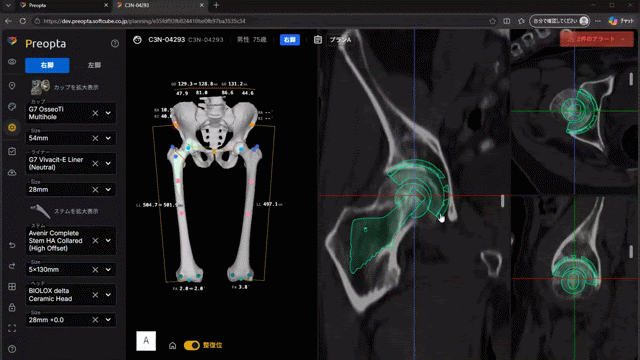Click the favorite star icon in address bar

[493, 21]
